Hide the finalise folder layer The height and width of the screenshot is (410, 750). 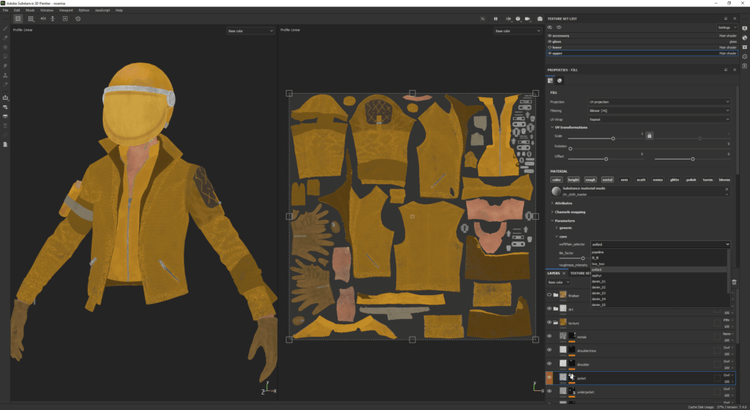[x=549, y=295]
